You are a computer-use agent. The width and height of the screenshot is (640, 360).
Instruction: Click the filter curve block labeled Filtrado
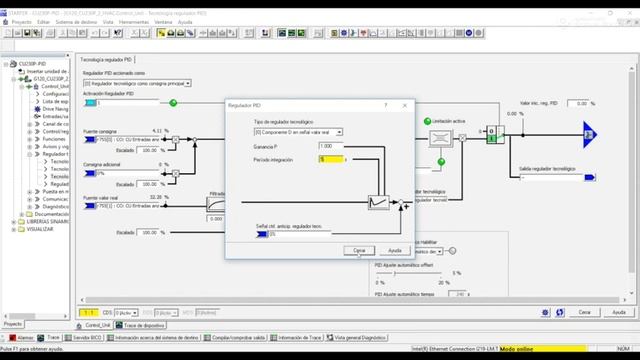click(x=216, y=204)
